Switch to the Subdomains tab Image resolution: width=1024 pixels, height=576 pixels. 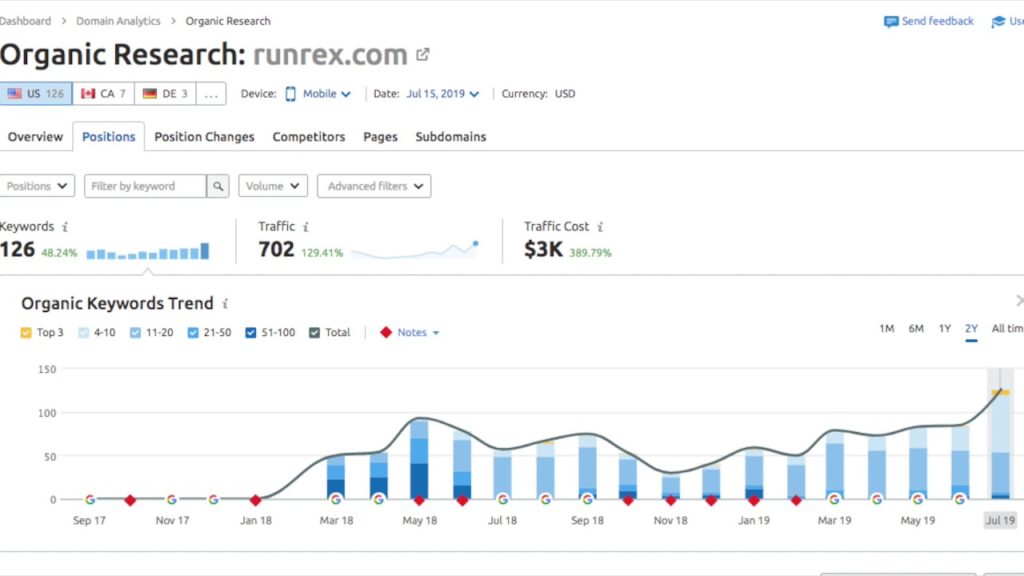[x=451, y=136]
